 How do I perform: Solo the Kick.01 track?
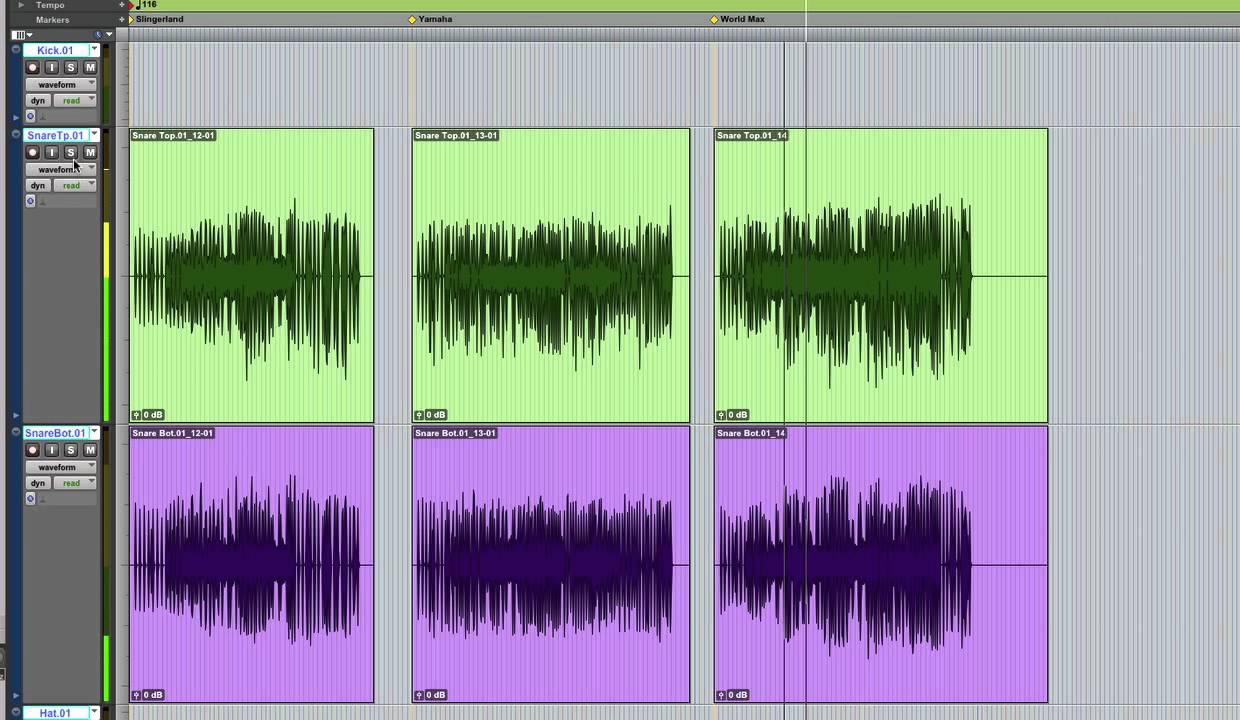click(x=70, y=67)
